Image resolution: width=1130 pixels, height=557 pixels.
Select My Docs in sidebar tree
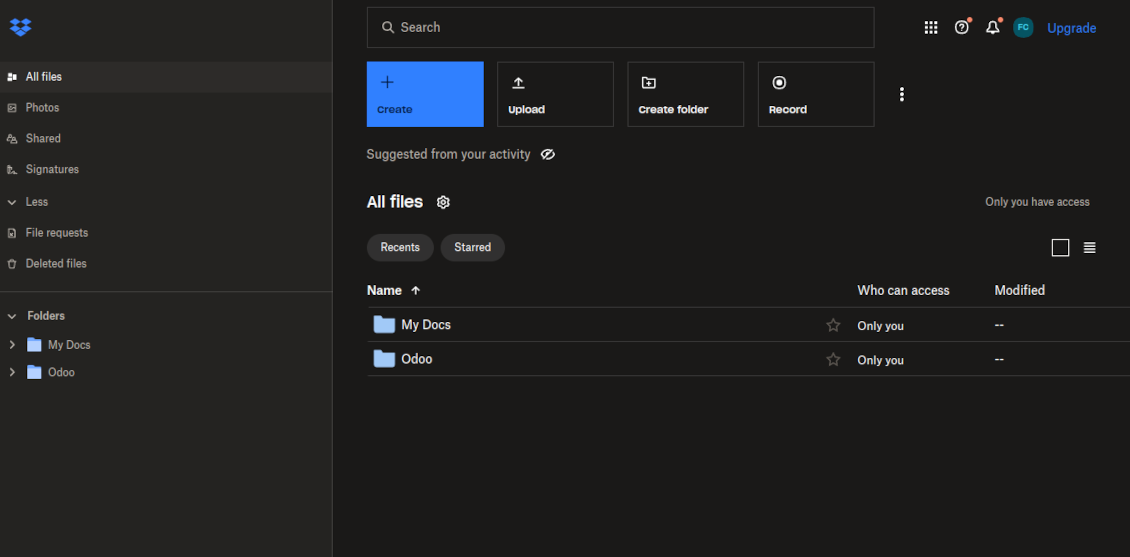69,345
